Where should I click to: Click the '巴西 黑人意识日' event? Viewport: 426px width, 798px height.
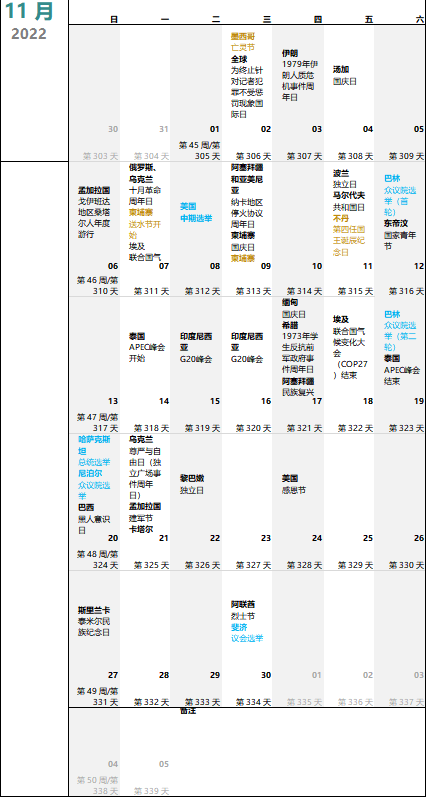(94, 519)
